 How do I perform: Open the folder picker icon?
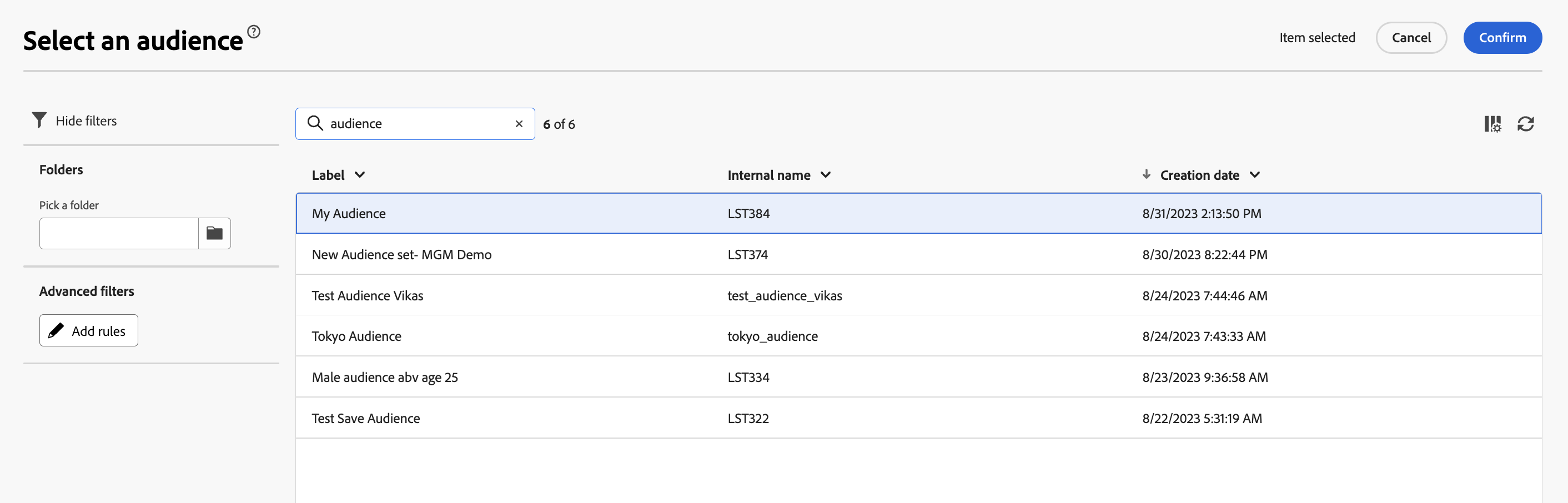[x=214, y=233]
